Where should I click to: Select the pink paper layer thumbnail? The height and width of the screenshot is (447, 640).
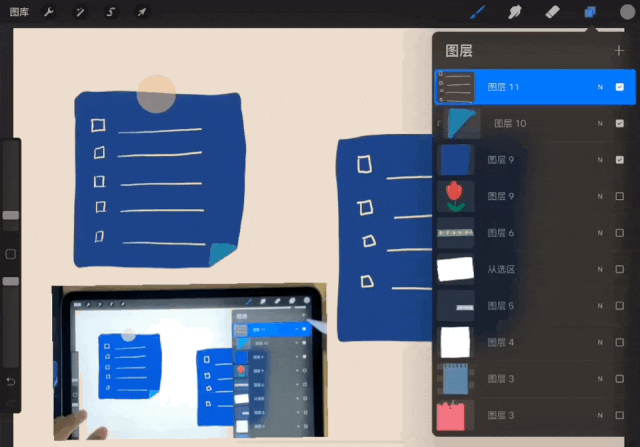point(456,415)
